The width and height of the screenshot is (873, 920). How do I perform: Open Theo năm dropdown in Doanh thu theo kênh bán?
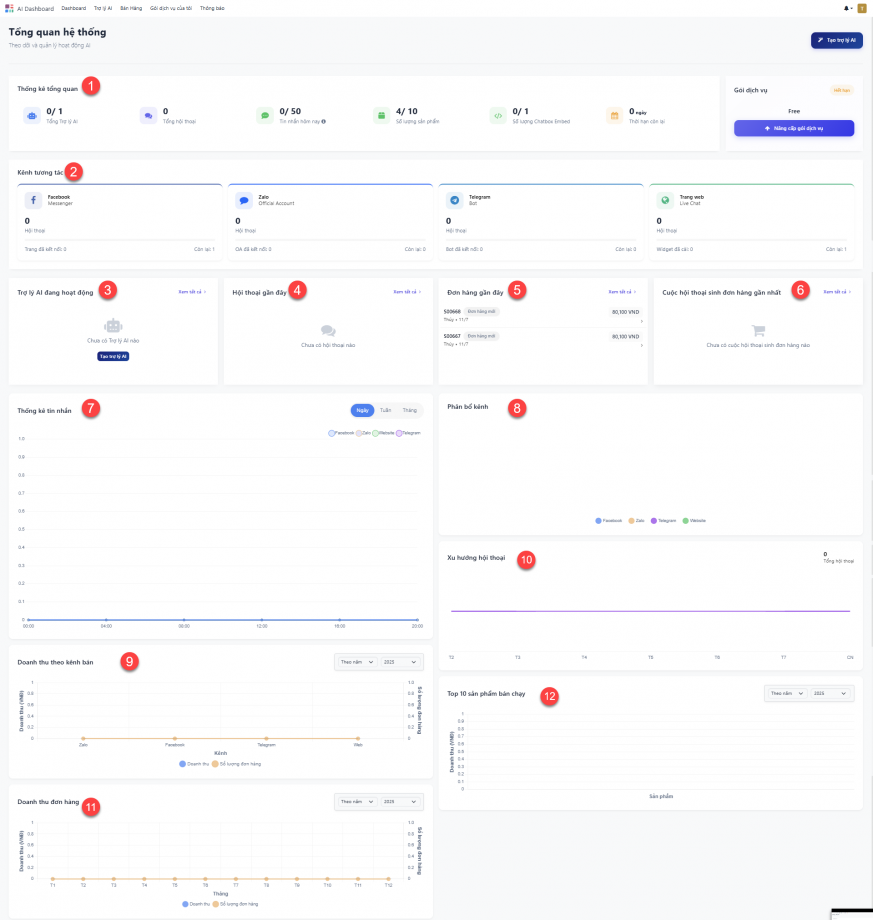coord(357,661)
